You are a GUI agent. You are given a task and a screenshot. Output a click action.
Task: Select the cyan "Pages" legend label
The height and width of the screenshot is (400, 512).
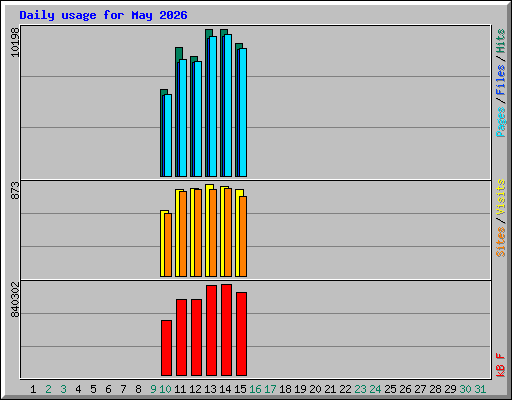coord(500,122)
